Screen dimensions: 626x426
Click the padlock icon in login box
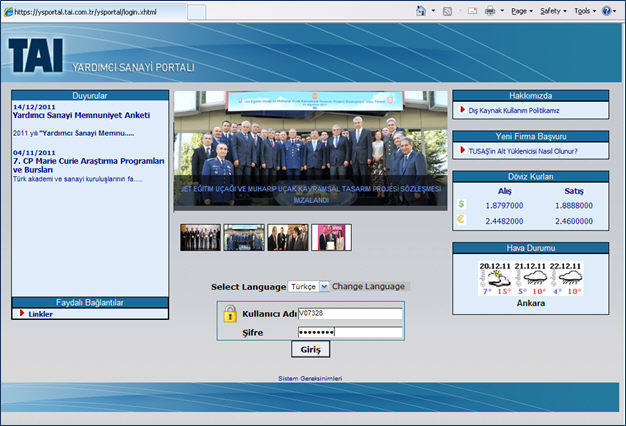point(230,314)
